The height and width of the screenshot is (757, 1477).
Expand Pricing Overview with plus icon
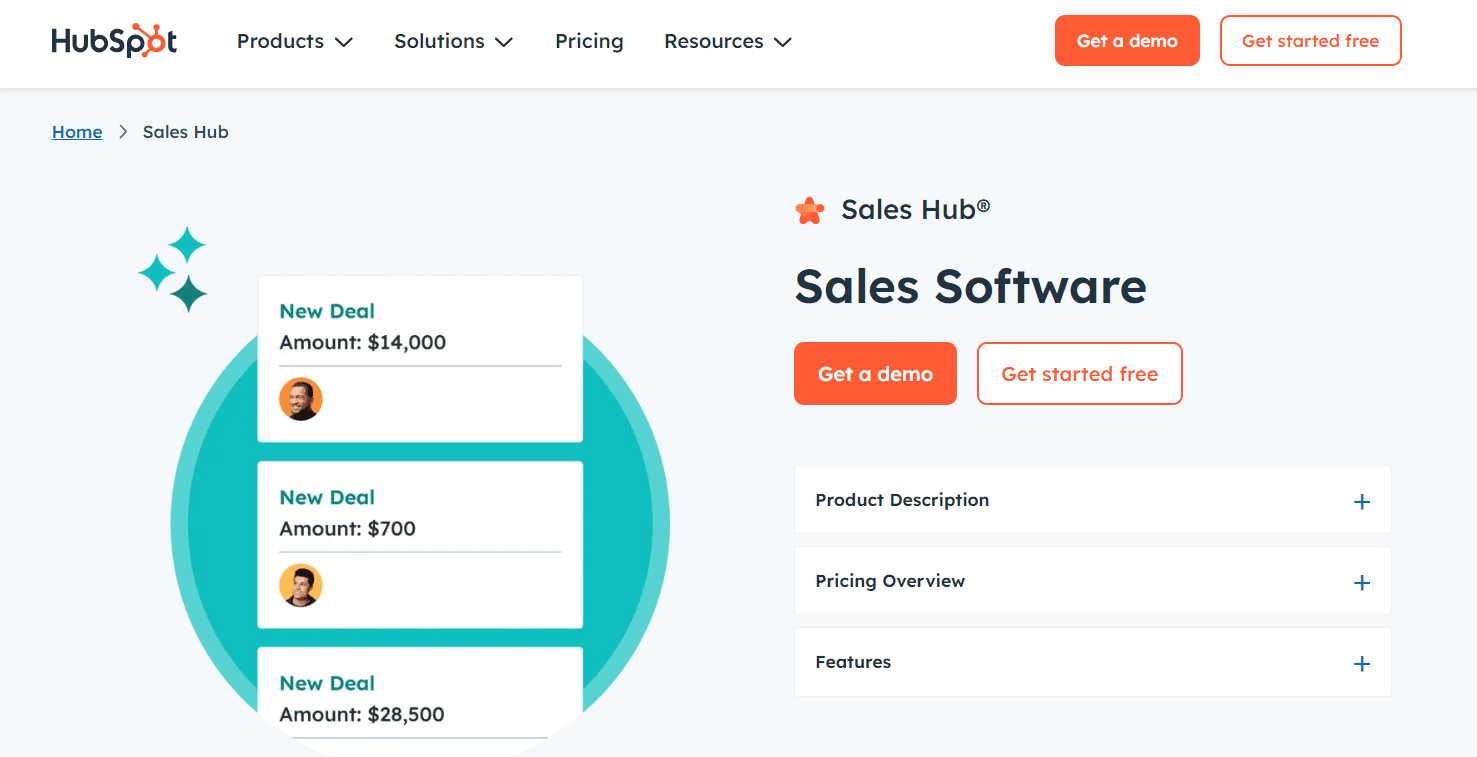(1361, 583)
